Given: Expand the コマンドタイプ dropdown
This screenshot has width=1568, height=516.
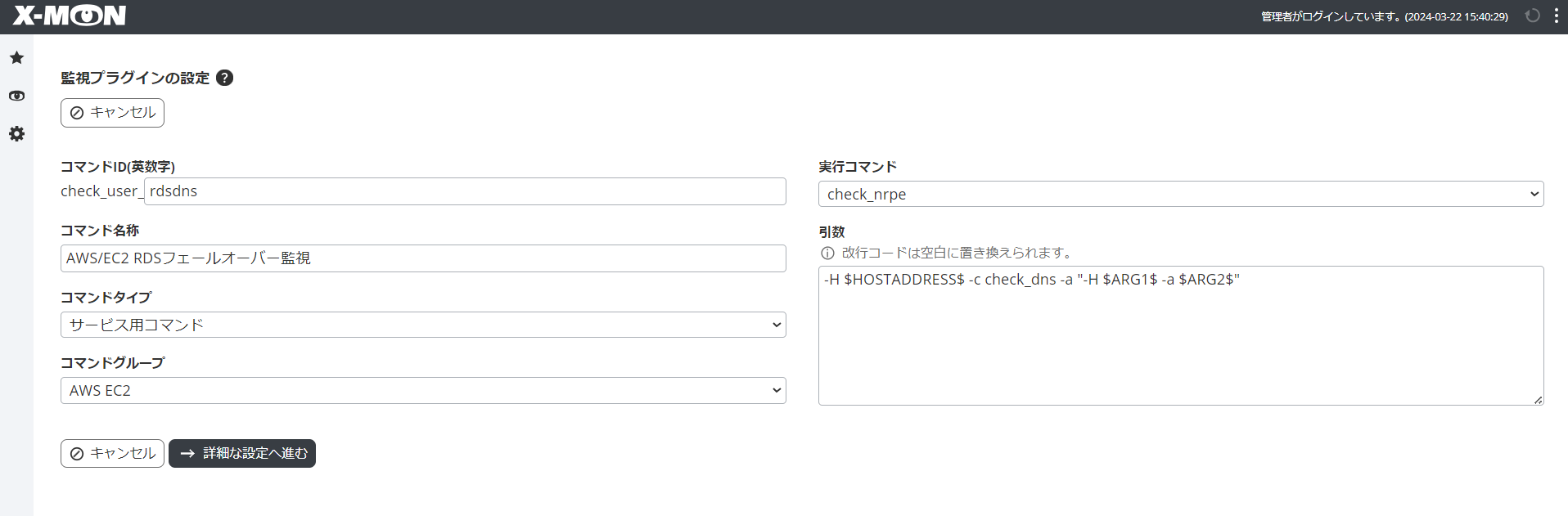Looking at the screenshot, I should 423,325.
